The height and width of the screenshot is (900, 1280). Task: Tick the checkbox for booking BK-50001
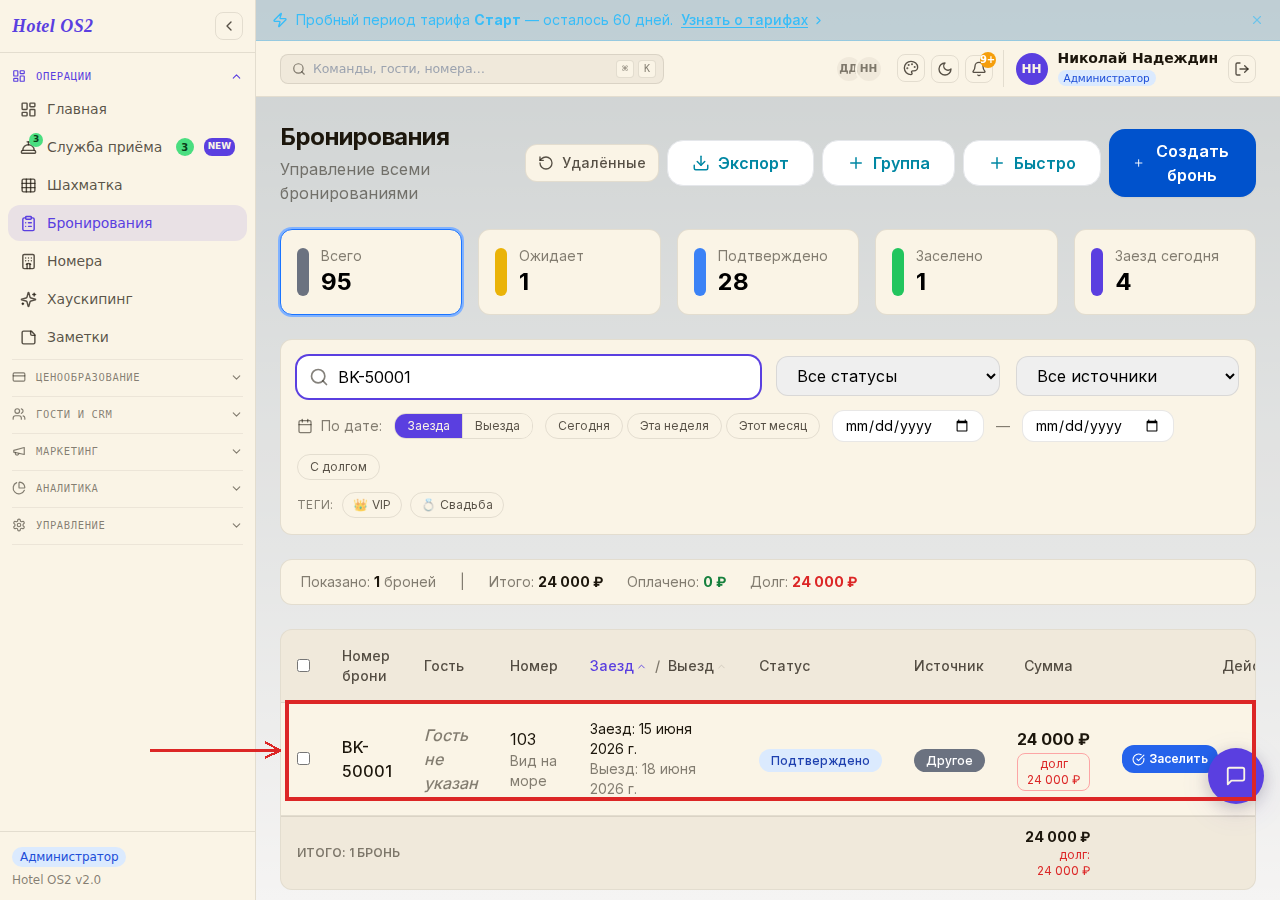(304, 759)
